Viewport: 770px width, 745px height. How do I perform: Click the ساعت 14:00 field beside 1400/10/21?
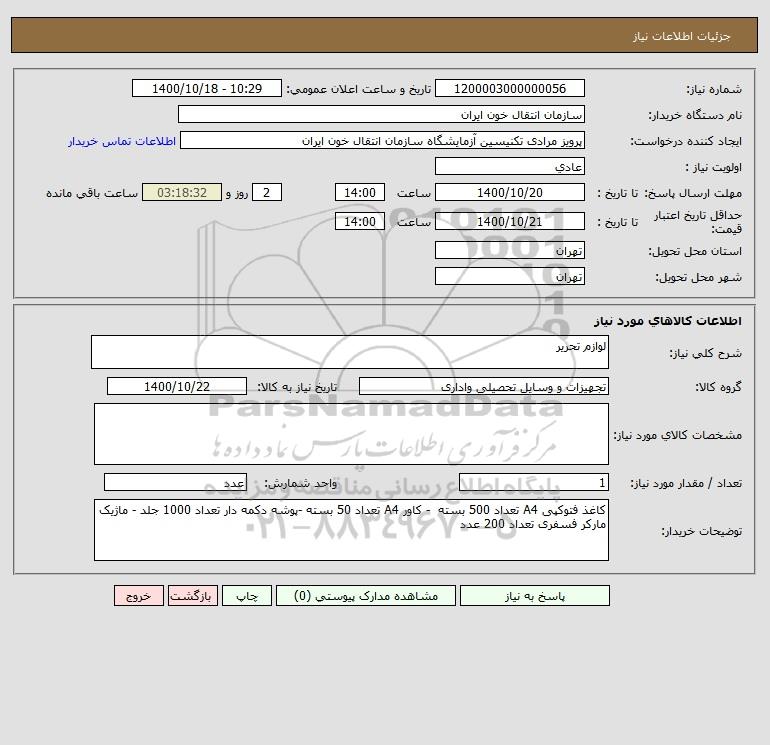click(359, 221)
